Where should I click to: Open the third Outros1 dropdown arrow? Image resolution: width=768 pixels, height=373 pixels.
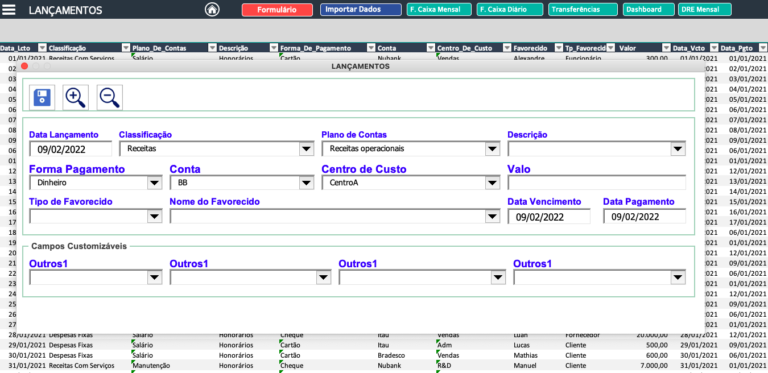tap(498, 278)
